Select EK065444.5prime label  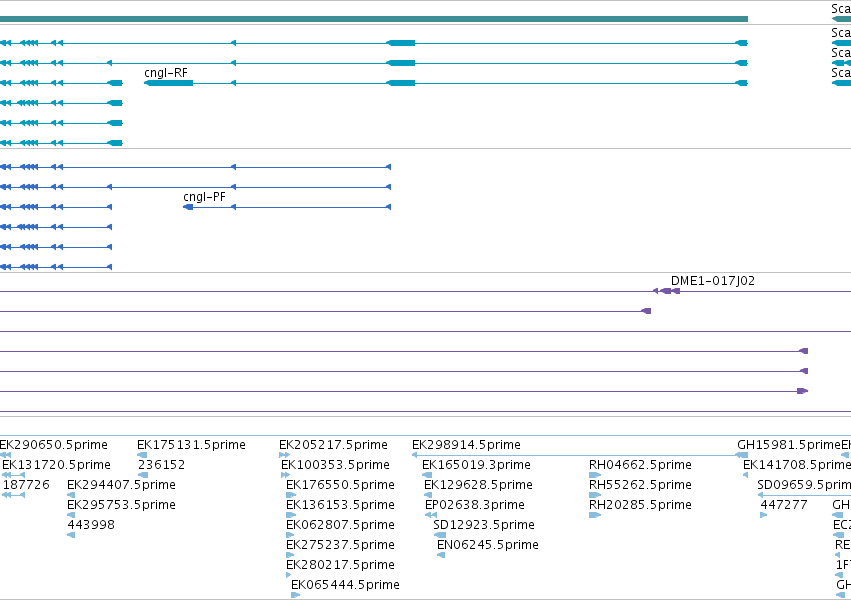pos(345,585)
